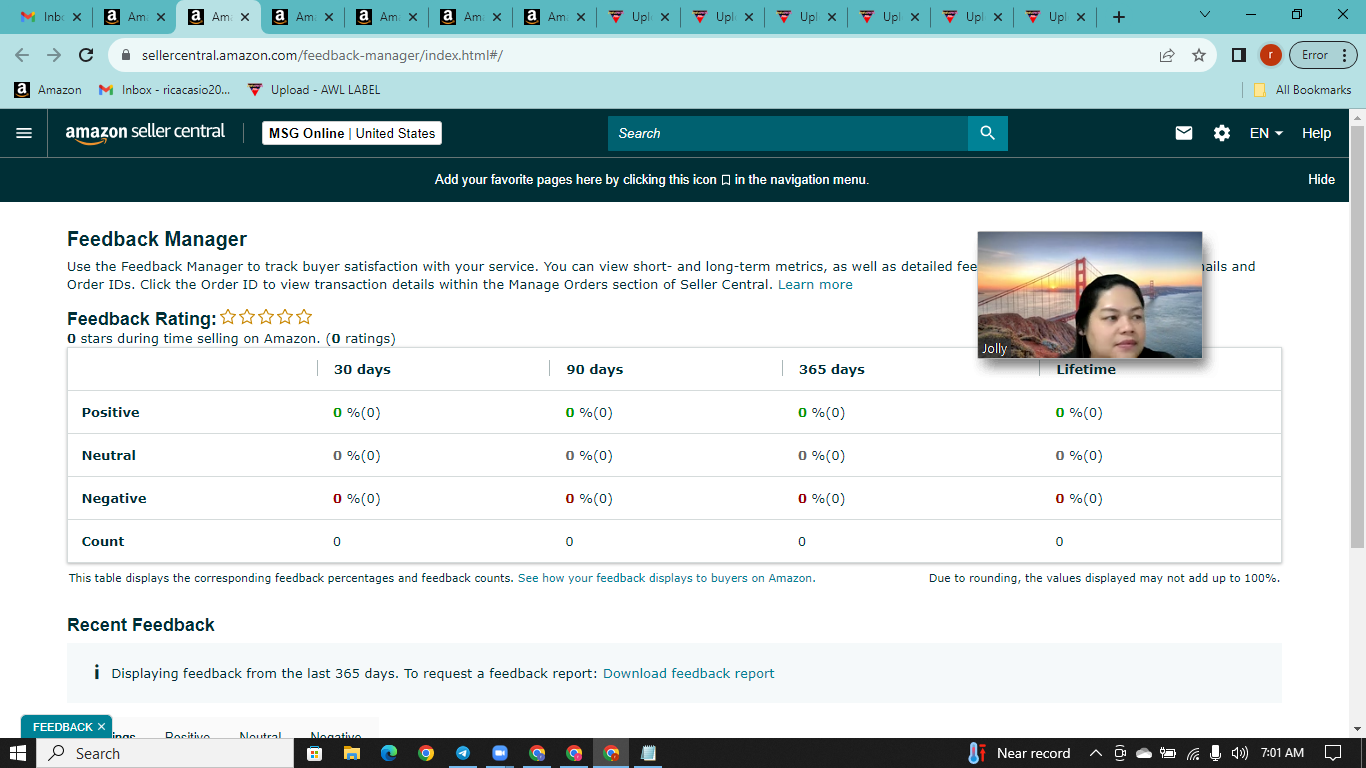The width and height of the screenshot is (1366, 768).
Task: Open See how your feedback displays link
Action: point(666,578)
